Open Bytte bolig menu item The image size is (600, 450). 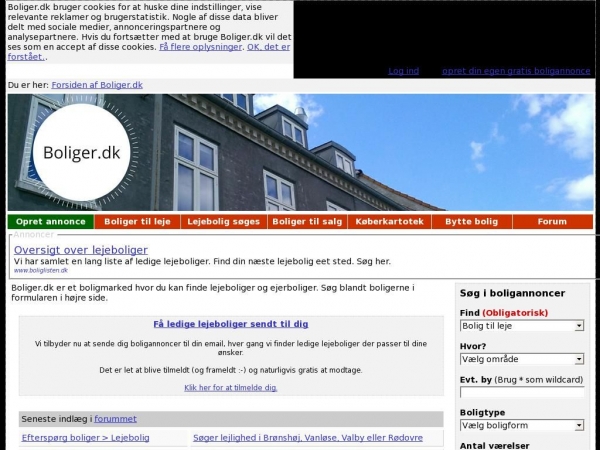click(472, 222)
